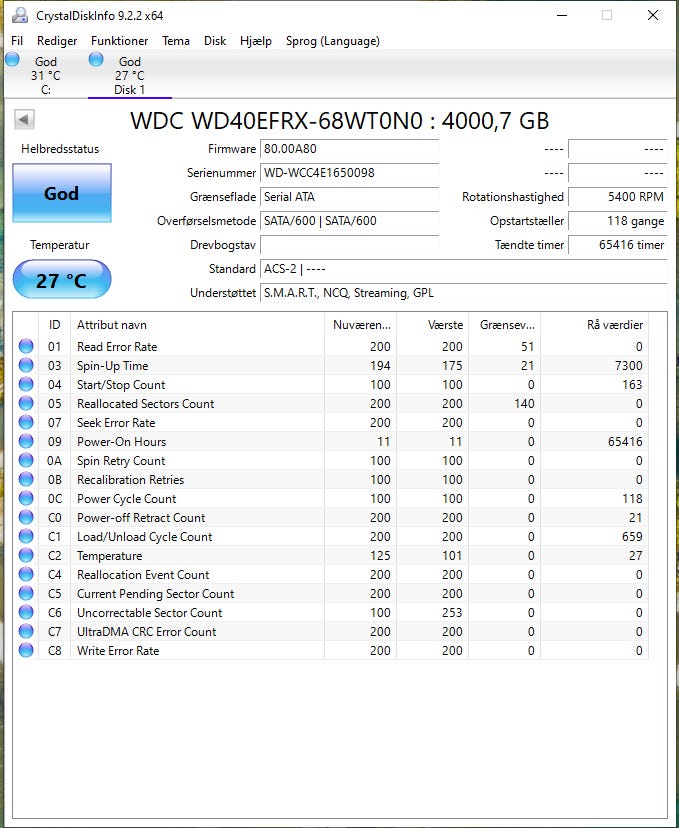This screenshot has width=679, height=828.
Task: Click status orb of Seek Error Rate row
Action: pyautogui.click(x=26, y=422)
